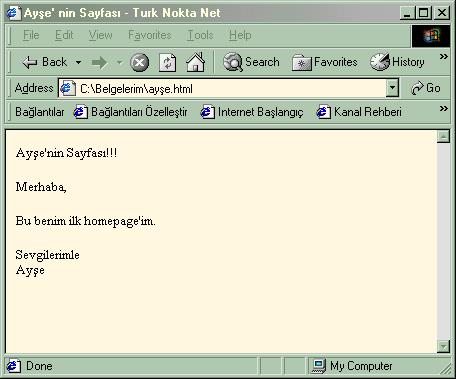Click the scroll up arrow
The height and width of the screenshot is (379, 456).
[x=443, y=136]
